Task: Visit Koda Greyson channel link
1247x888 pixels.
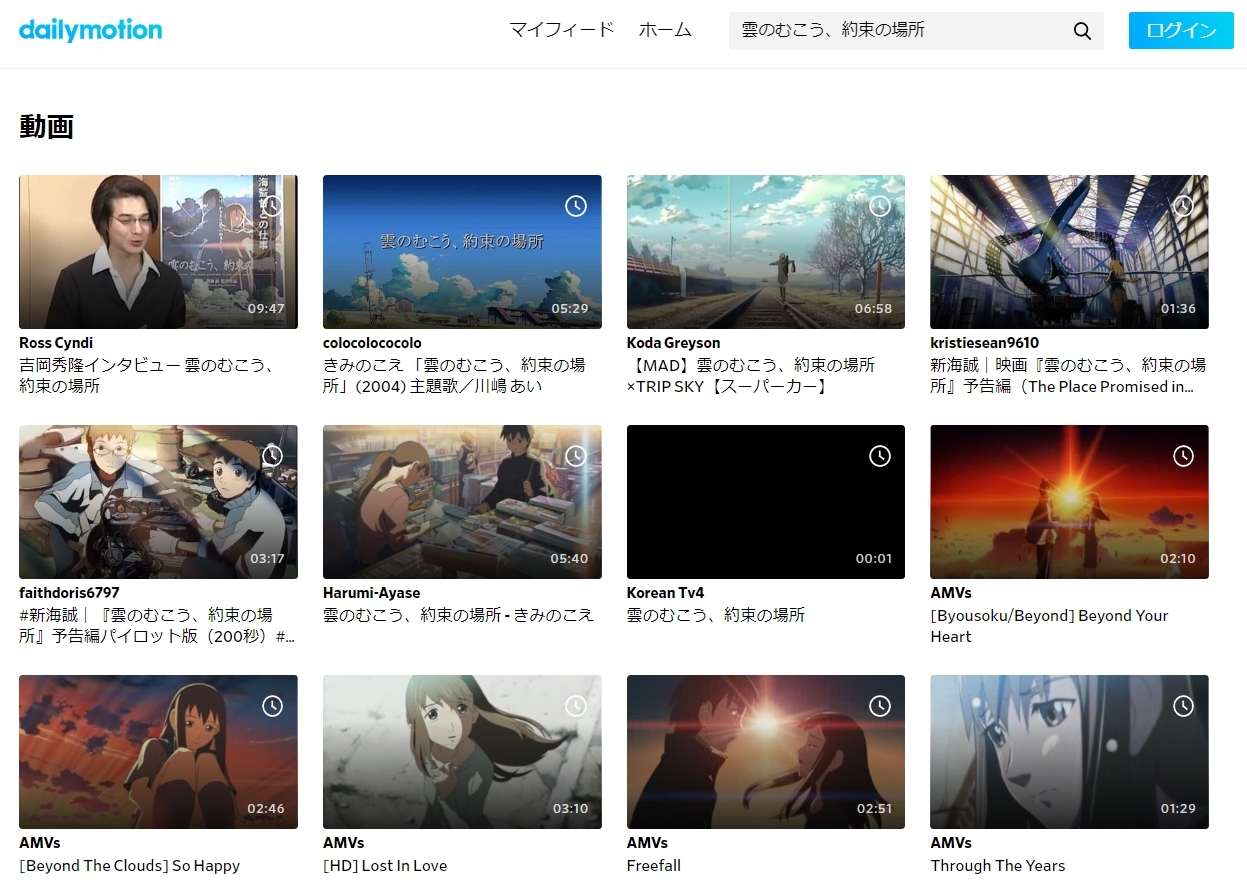Action: 673,343
